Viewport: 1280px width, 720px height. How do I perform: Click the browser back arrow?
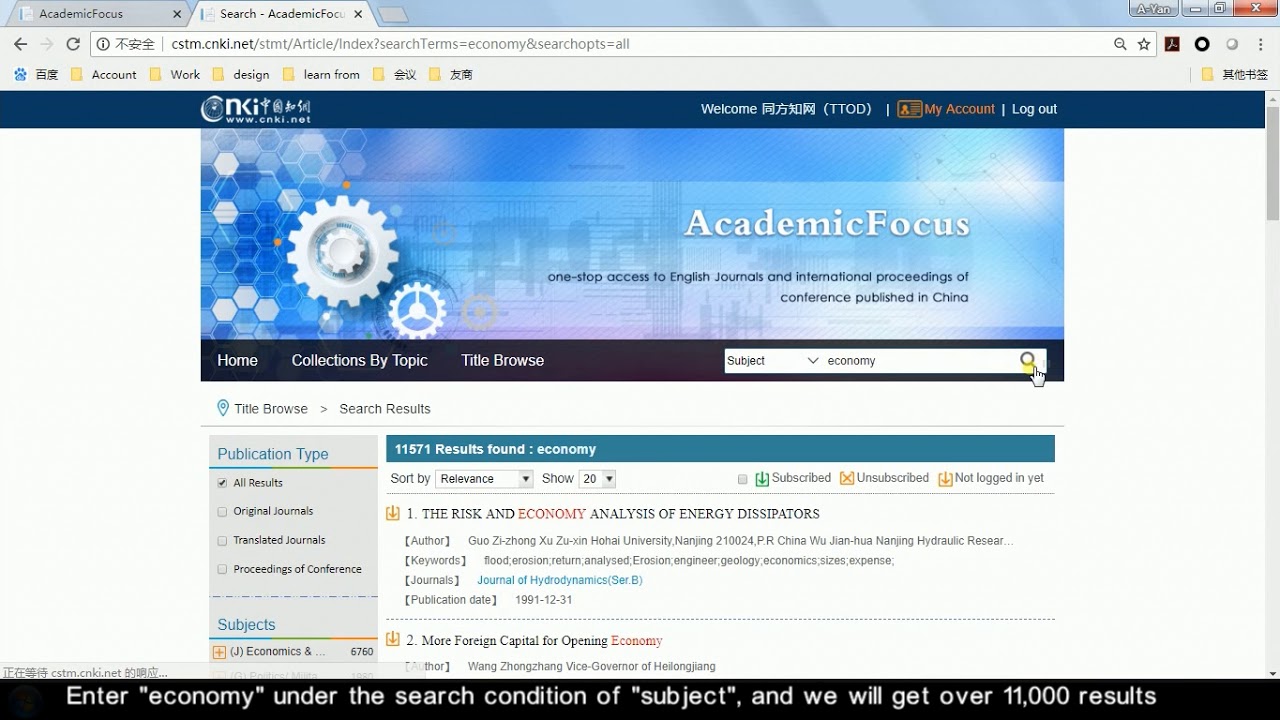coord(20,44)
